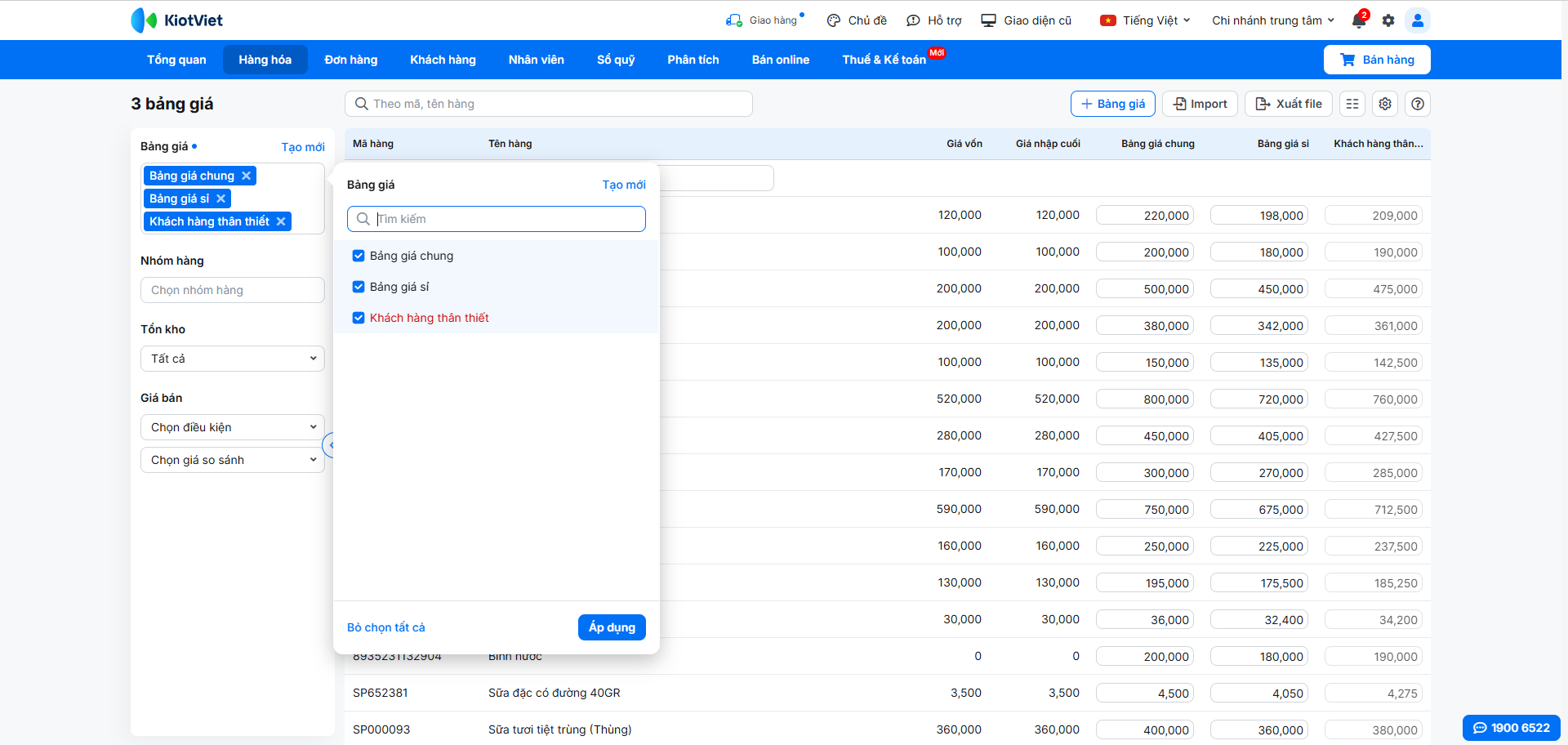Go to the 'Đơn hàng' menu
The image size is (1568, 745).
[x=351, y=60]
